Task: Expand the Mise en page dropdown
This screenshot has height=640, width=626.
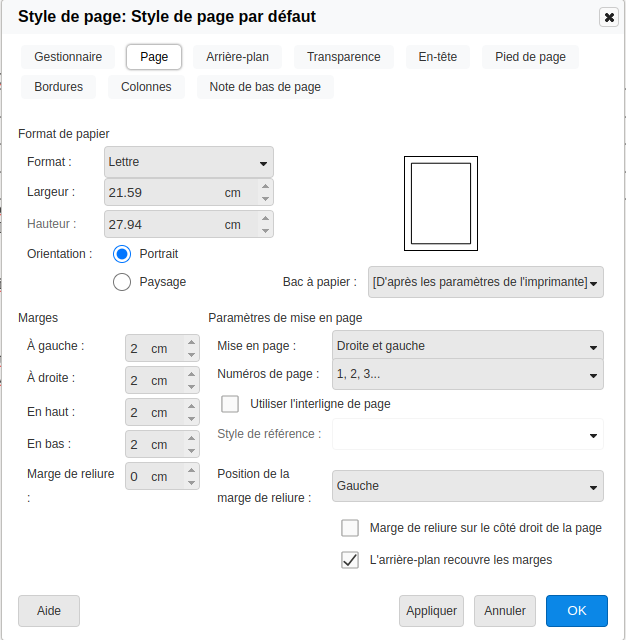Action: tap(467, 346)
